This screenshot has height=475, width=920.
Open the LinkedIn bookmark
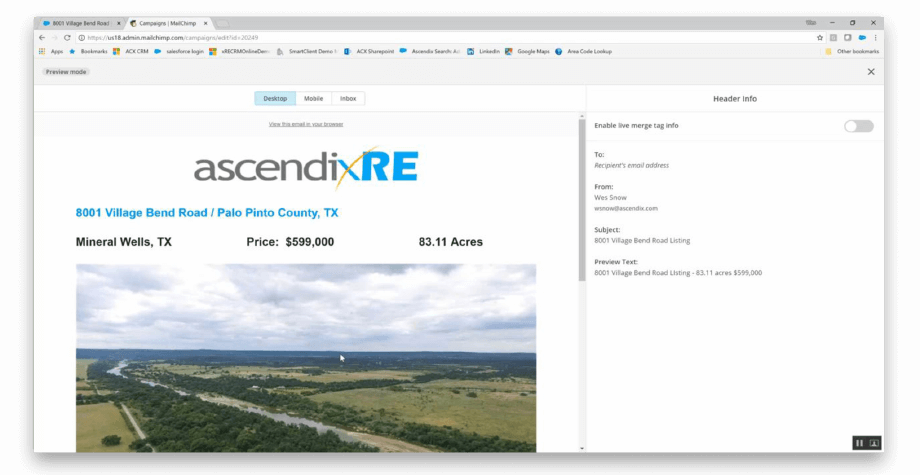click(483, 52)
